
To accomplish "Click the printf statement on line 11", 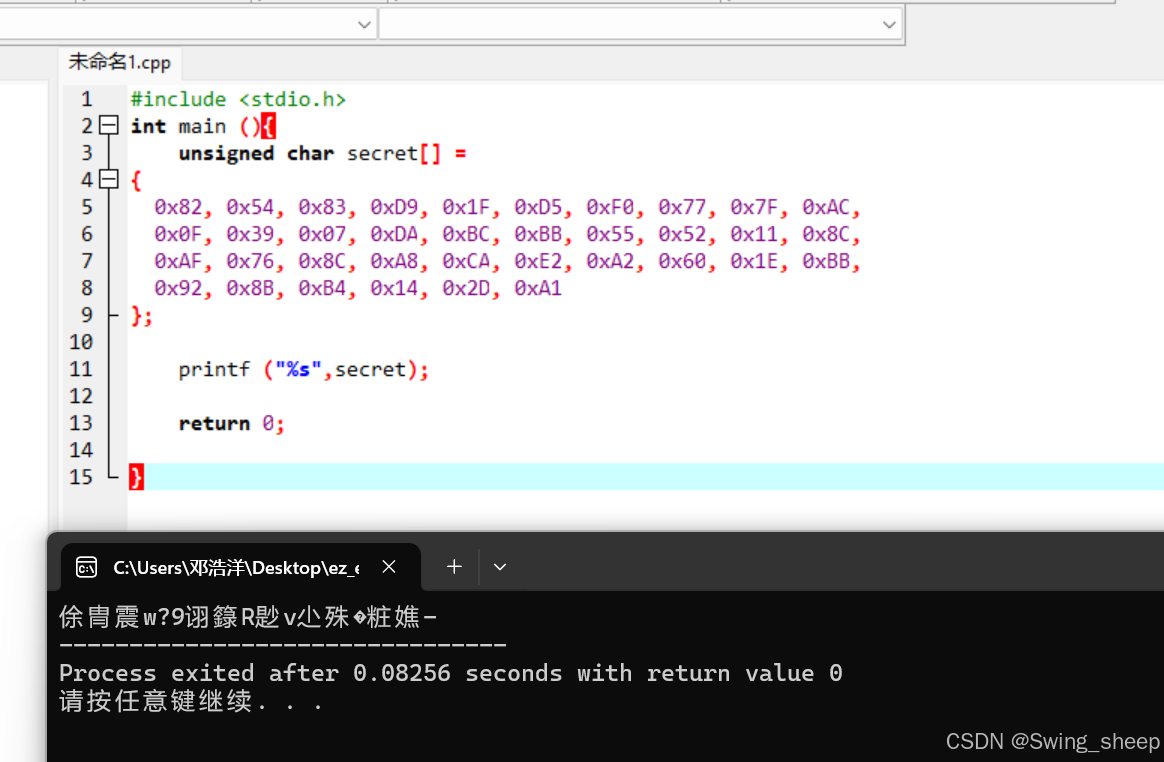I will (x=304, y=369).
